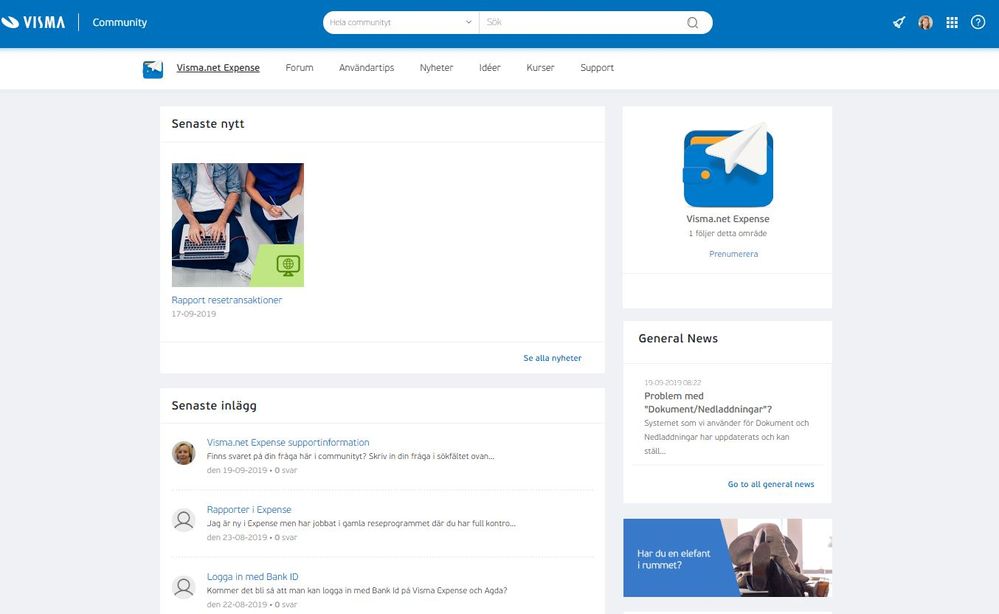Click avatar beside Logga in med Bank ID post

pos(183,587)
